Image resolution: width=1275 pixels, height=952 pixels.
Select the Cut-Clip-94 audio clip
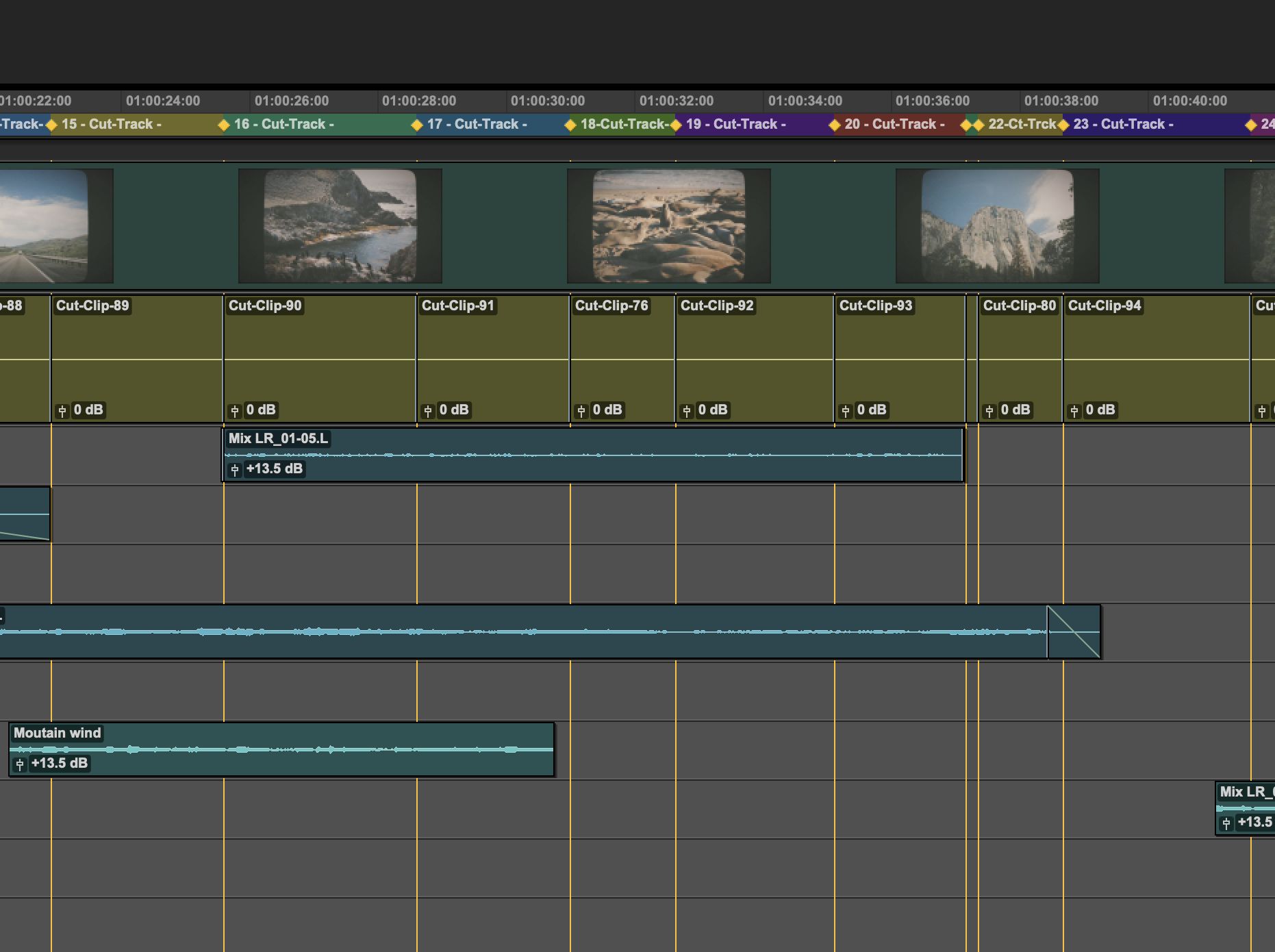(1157, 358)
